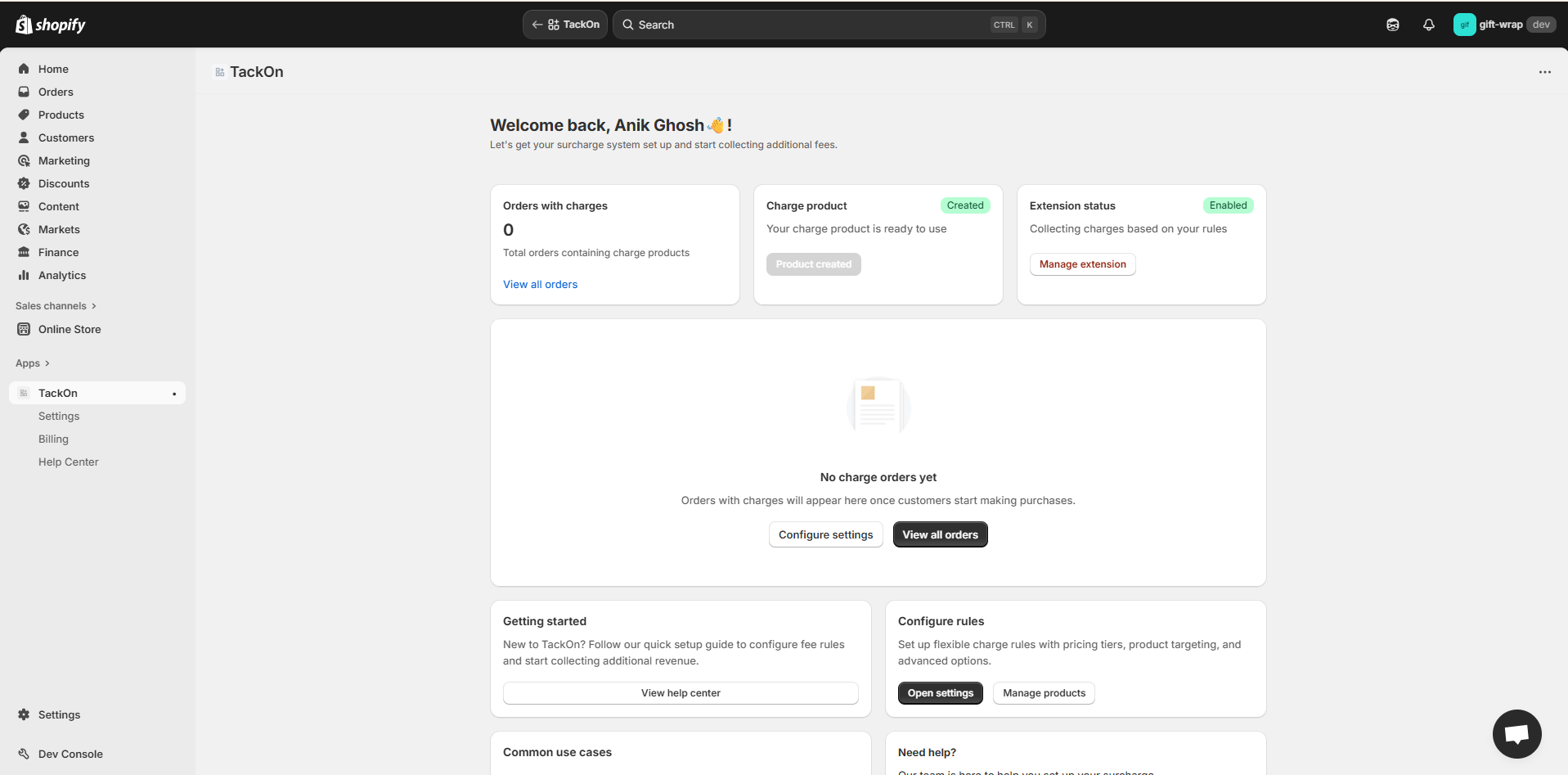
Task: Follow the blue View all orders link
Action: 540,284
